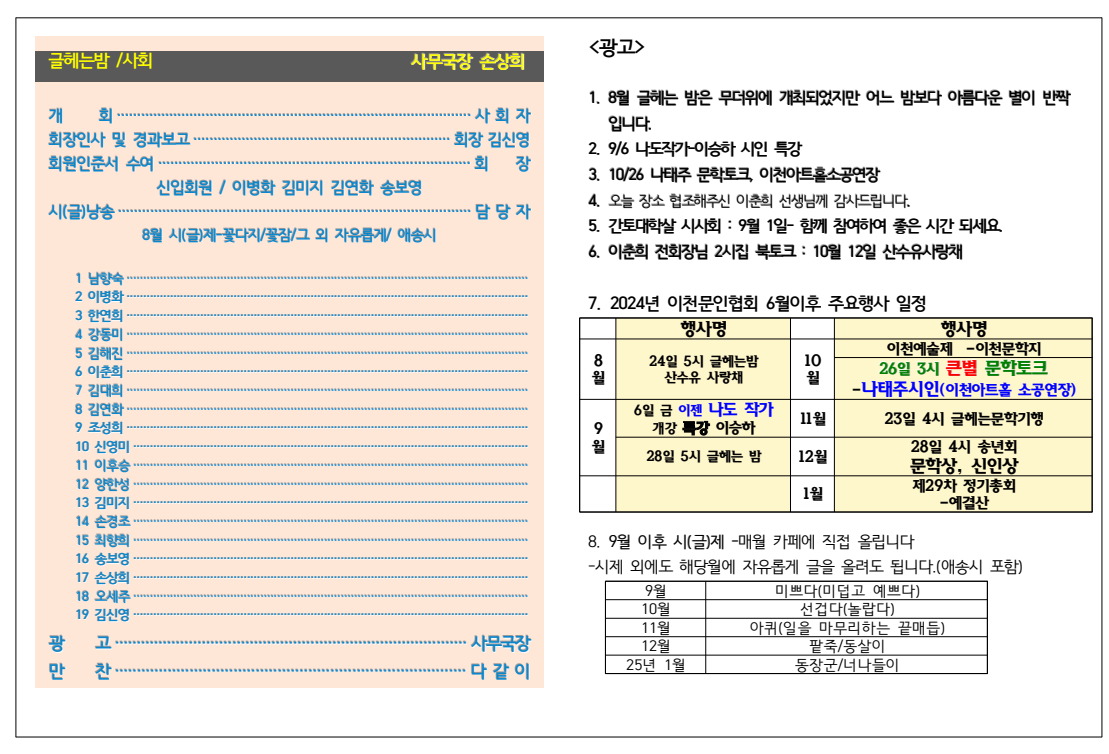Select reader list row '17 손상희'

[x=301, y=577]
